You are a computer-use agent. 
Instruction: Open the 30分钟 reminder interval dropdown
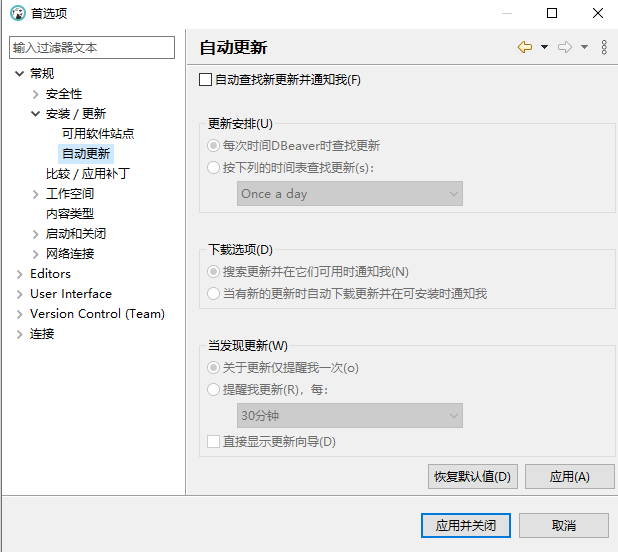[350, 415]
